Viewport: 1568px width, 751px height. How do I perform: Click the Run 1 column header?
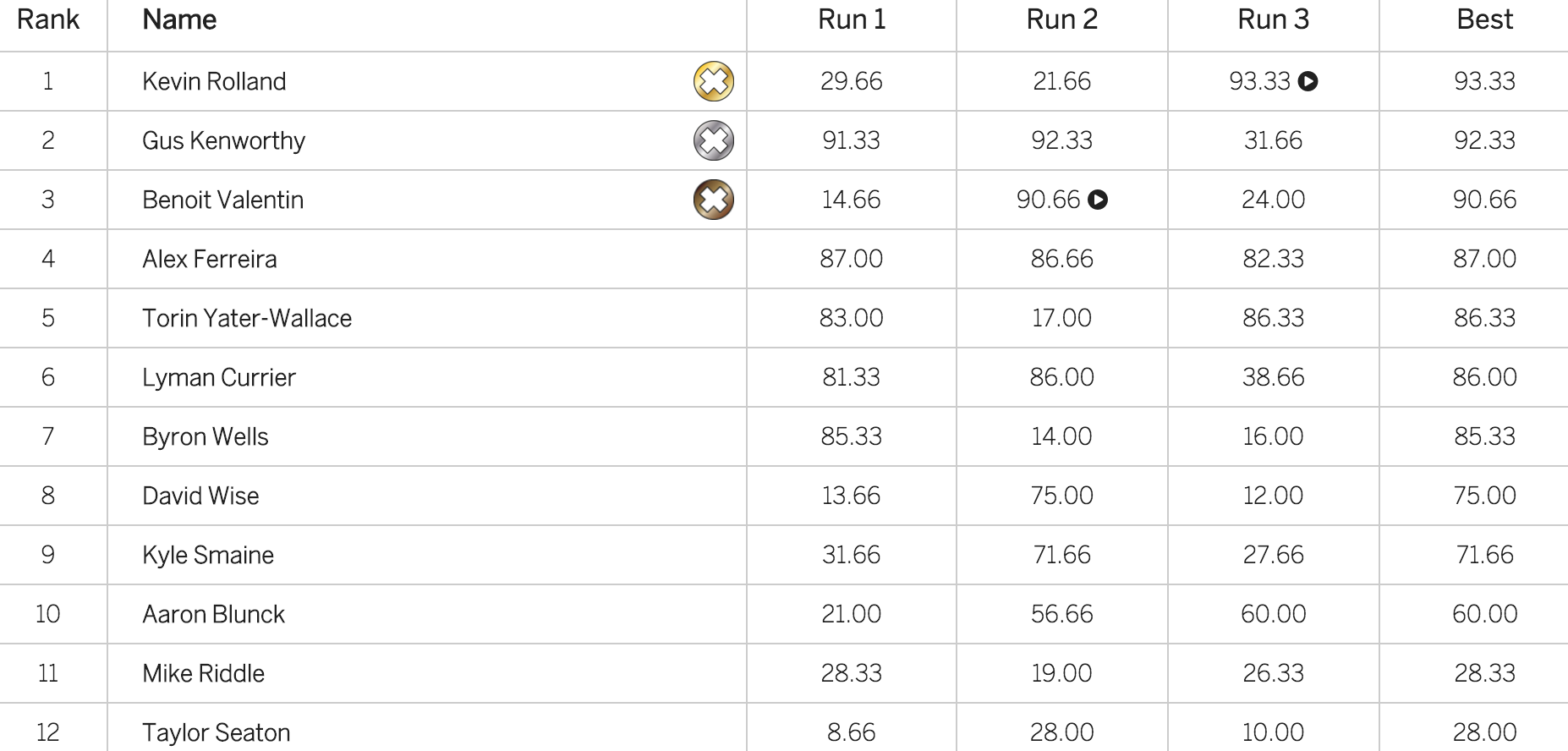click(852, 20)
